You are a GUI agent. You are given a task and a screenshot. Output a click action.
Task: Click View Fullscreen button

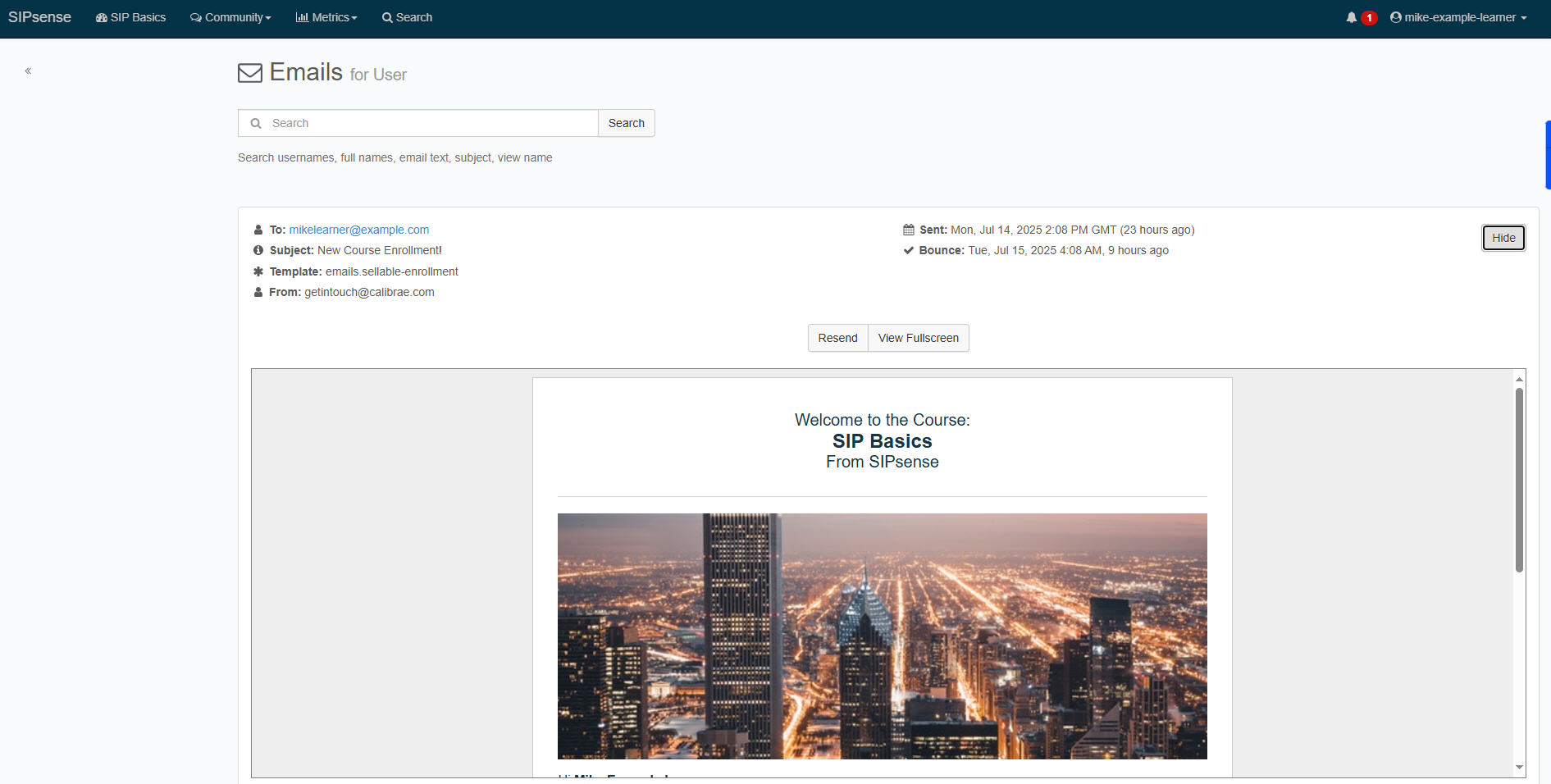[x=919, y=338]
